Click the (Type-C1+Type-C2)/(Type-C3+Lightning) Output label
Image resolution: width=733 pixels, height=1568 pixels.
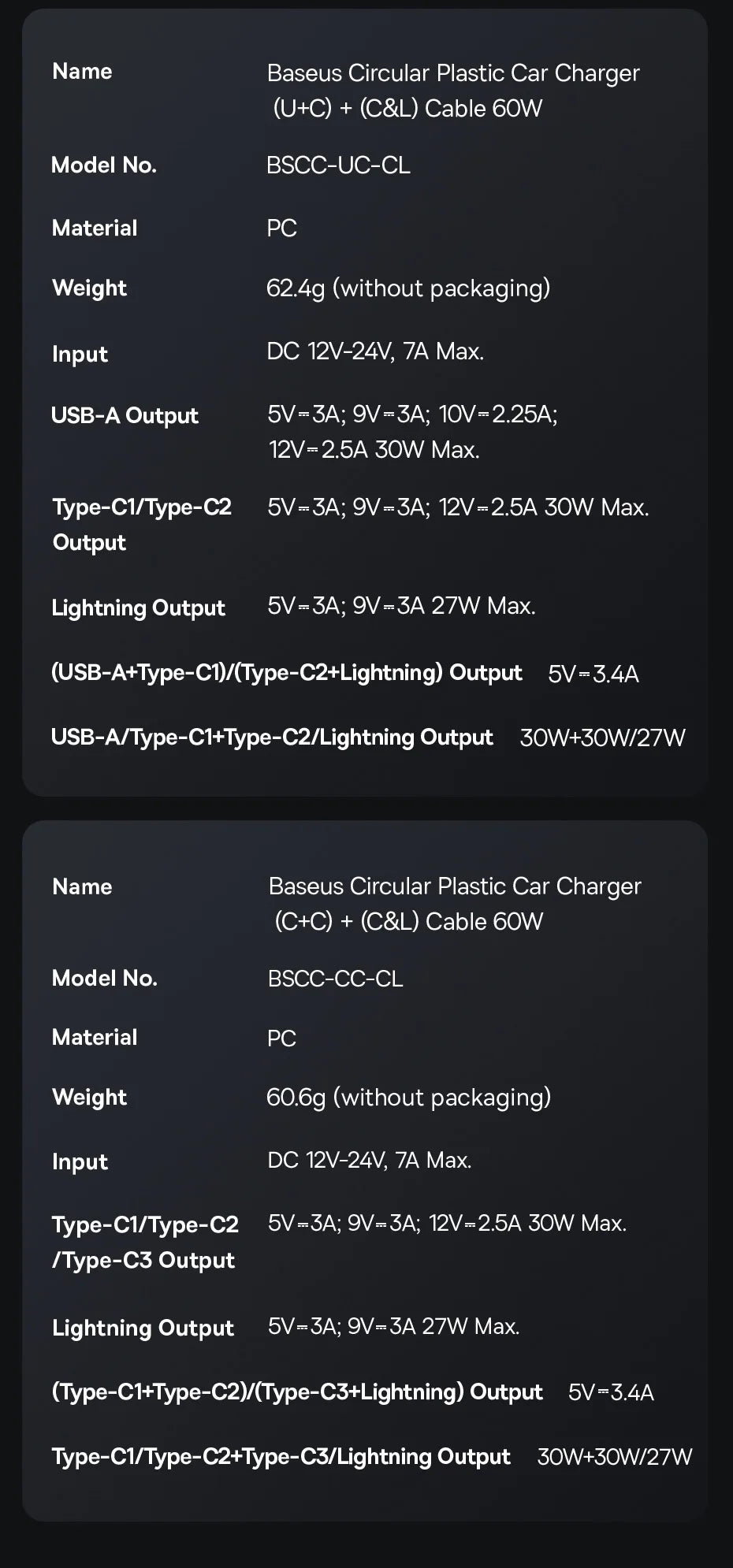click(297, 1392)
